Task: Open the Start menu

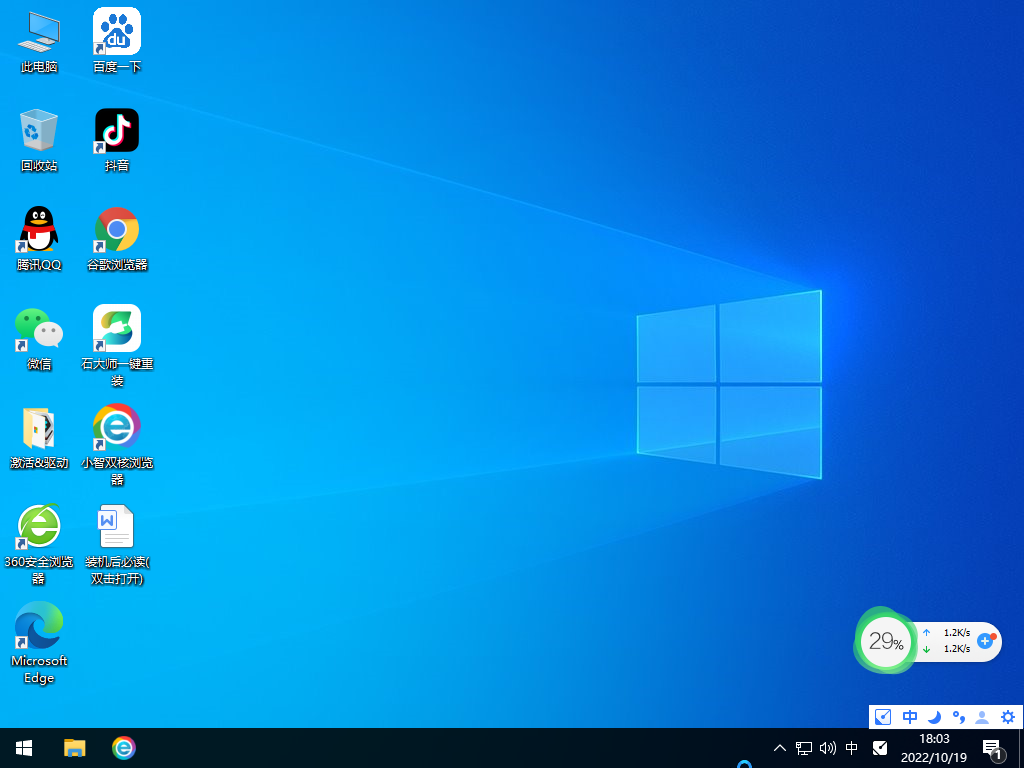Action: point(23,748)
